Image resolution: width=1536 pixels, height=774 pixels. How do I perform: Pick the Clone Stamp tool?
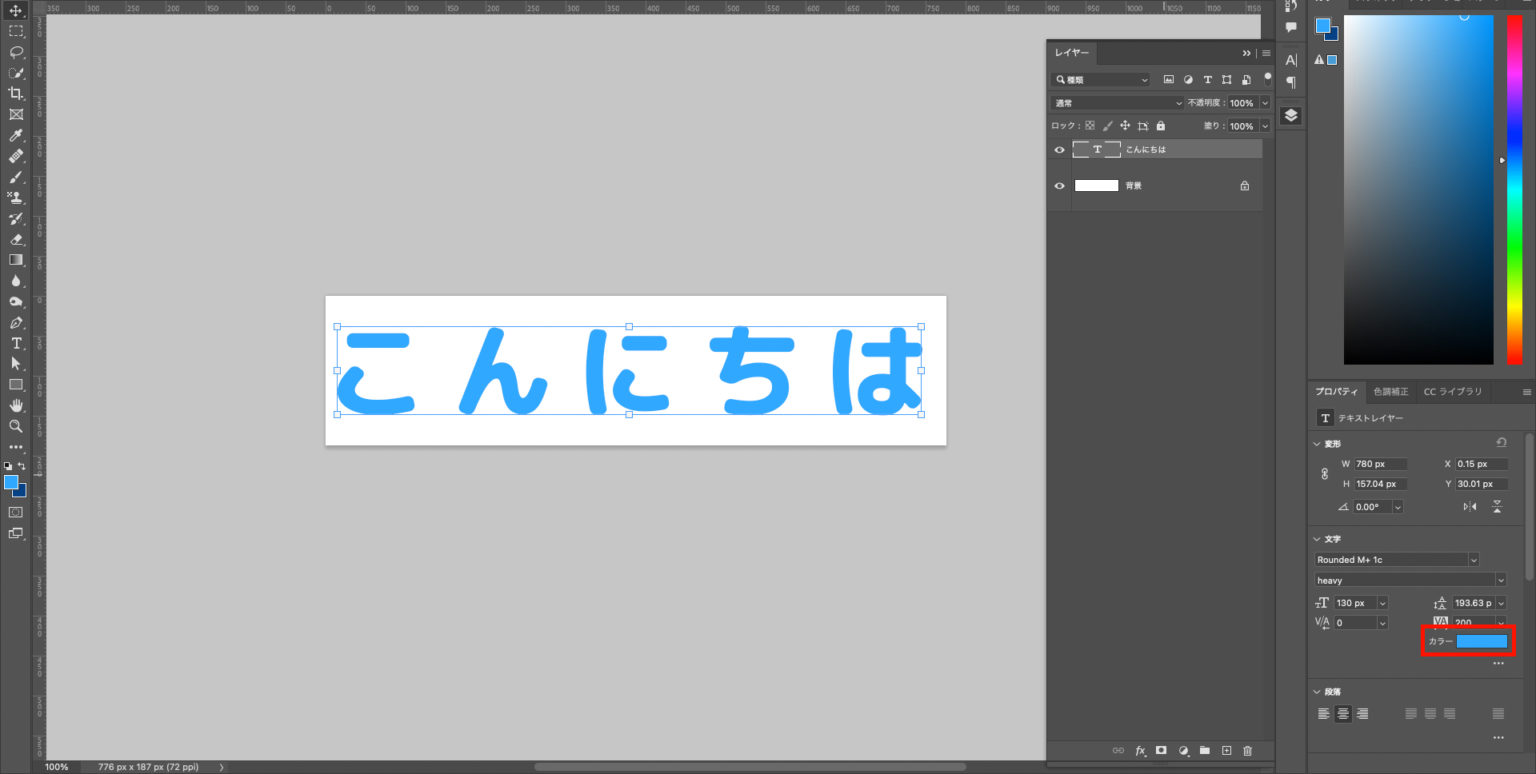(x=15, y=198)
